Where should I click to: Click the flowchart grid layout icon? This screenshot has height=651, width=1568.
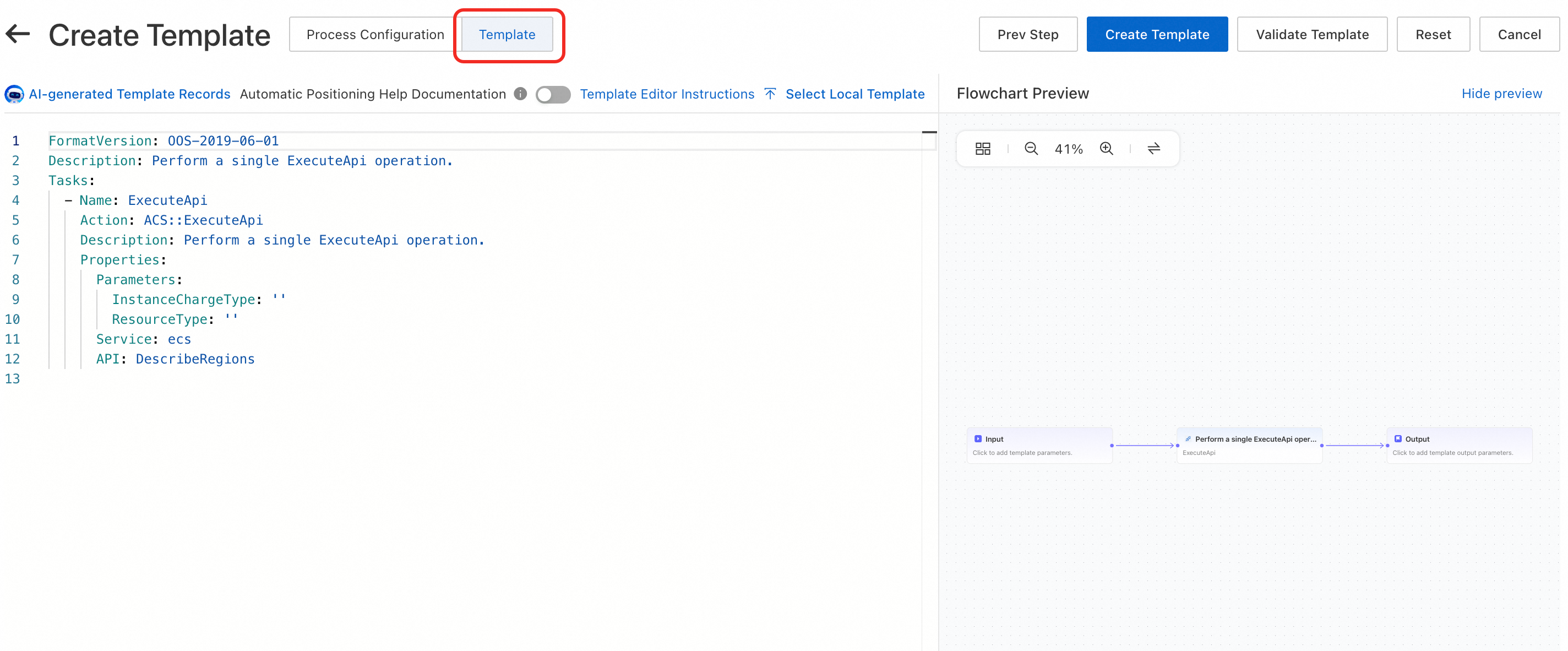[982, 149]
